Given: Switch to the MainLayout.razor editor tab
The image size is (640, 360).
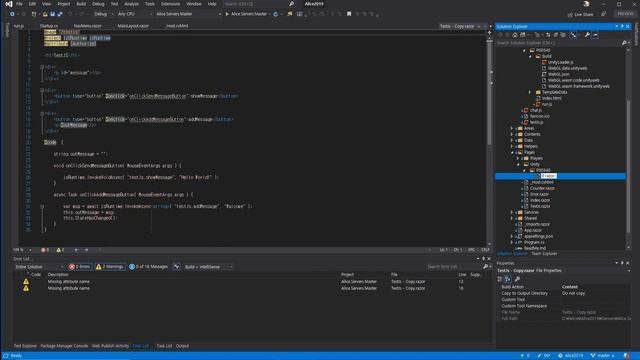Looking at the screenshot, I should pyautogui.click(x=133, y=26).
